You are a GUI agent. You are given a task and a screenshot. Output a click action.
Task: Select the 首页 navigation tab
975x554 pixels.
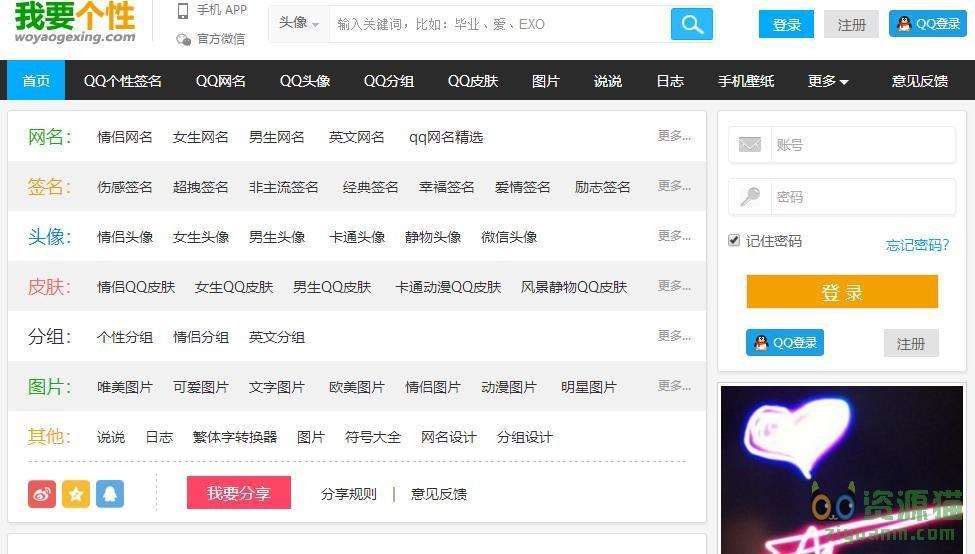36,80
